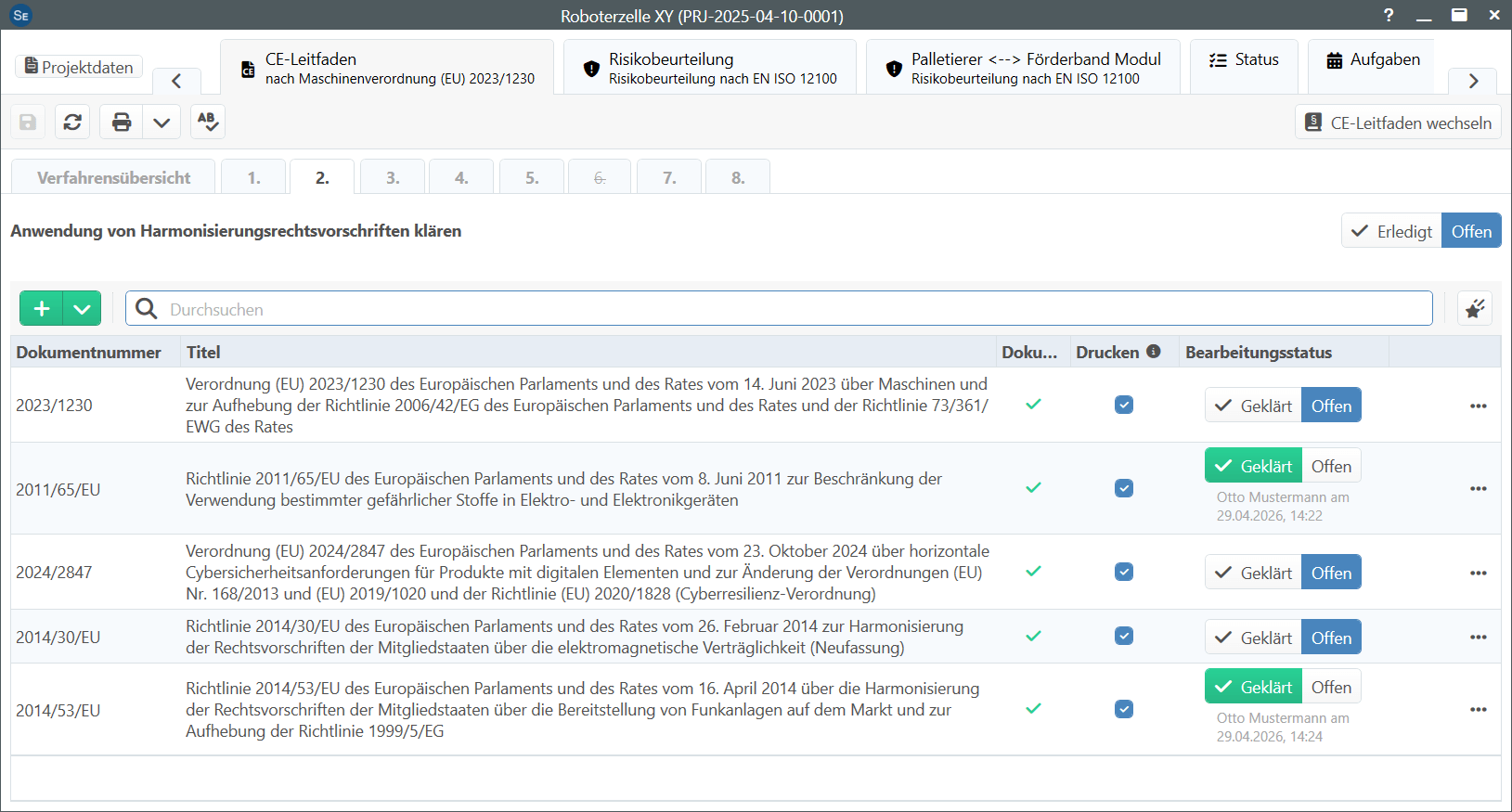
Task: Navigate tabs right with chevron
Action: click(x=1473, y=81)
